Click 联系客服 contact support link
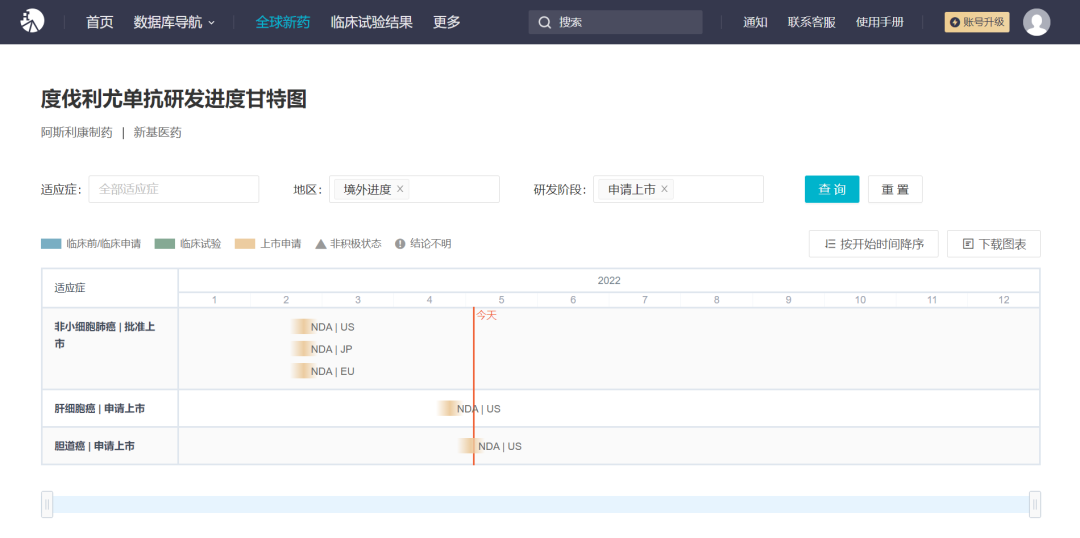1080x538 pixels. tap(811, 22)
